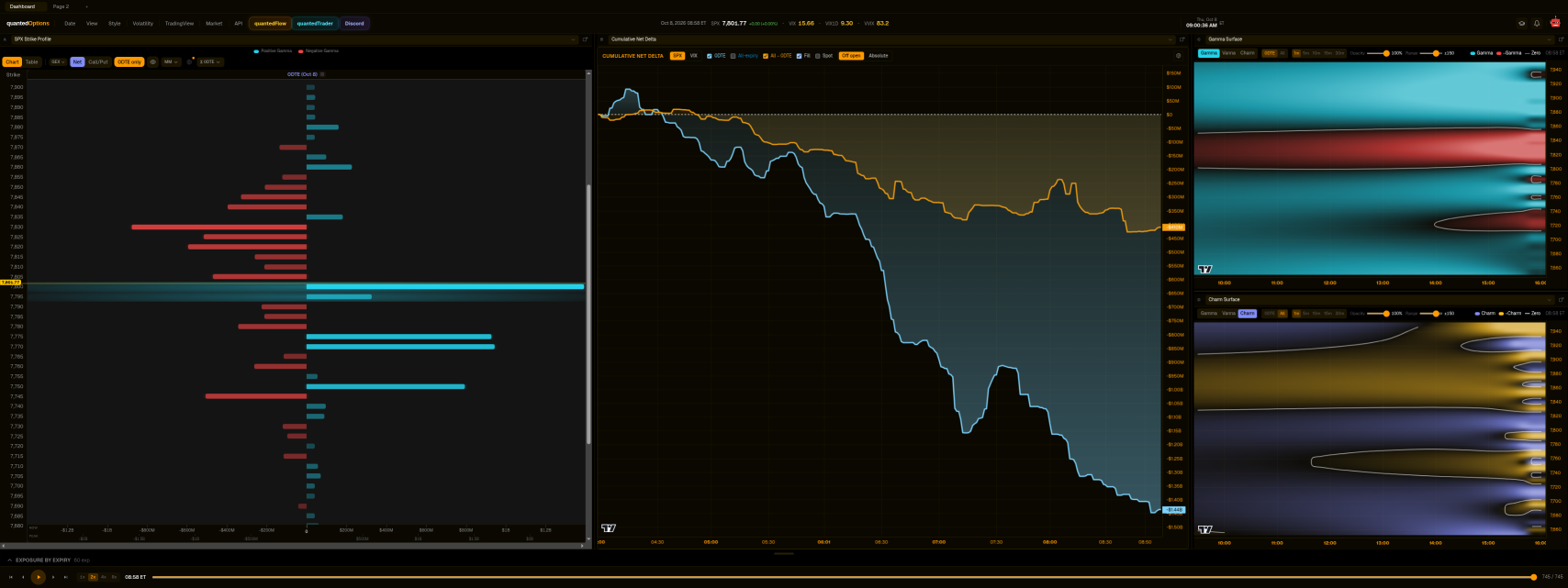Step forward one frame in replay

click(53, 577)
